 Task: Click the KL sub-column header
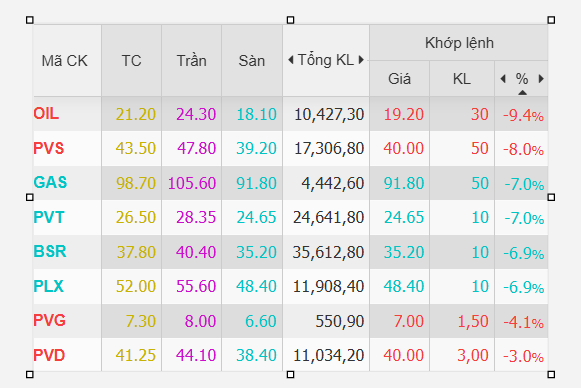tap(462, 79)
